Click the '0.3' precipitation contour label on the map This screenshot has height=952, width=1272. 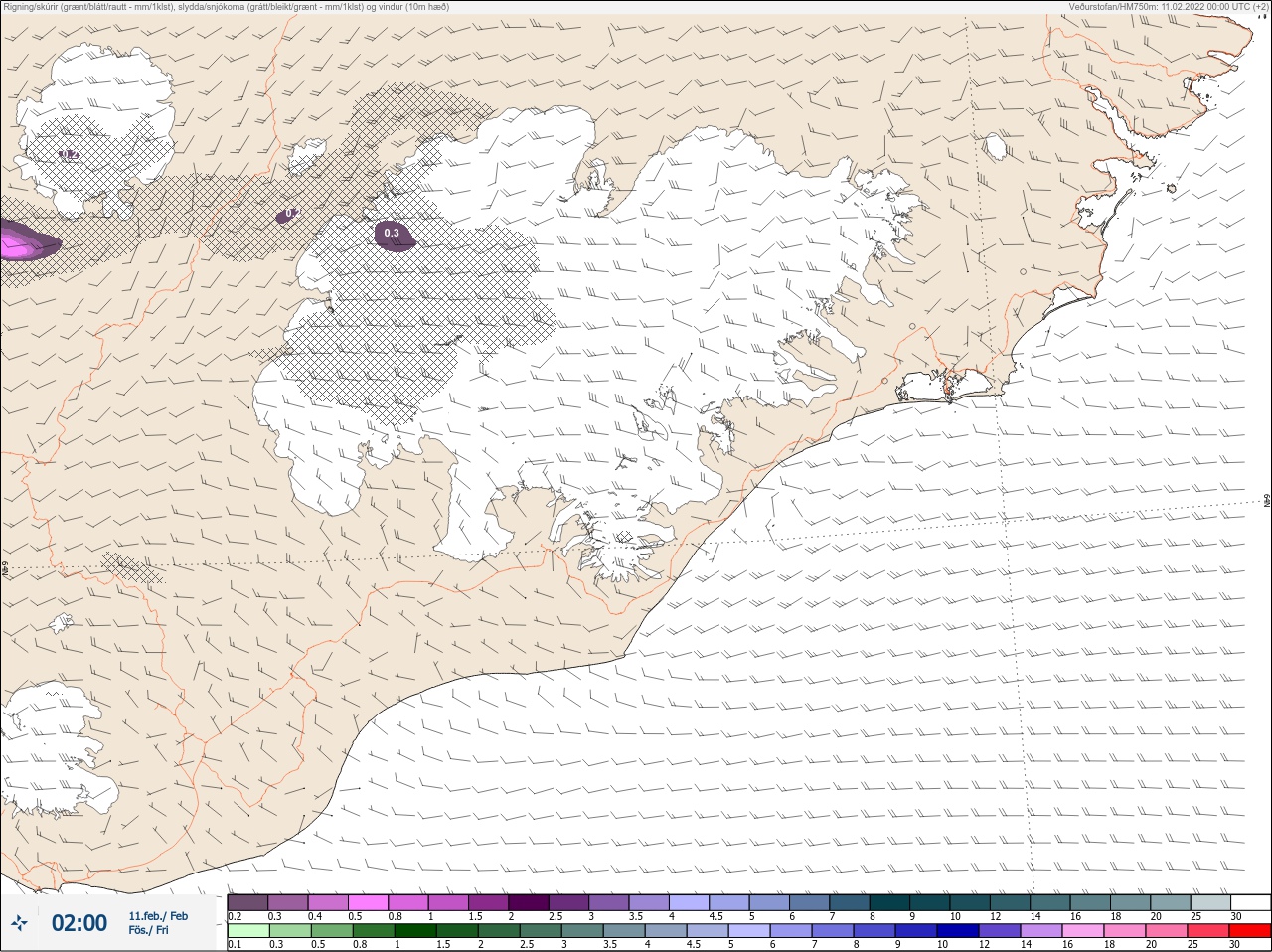392,234
